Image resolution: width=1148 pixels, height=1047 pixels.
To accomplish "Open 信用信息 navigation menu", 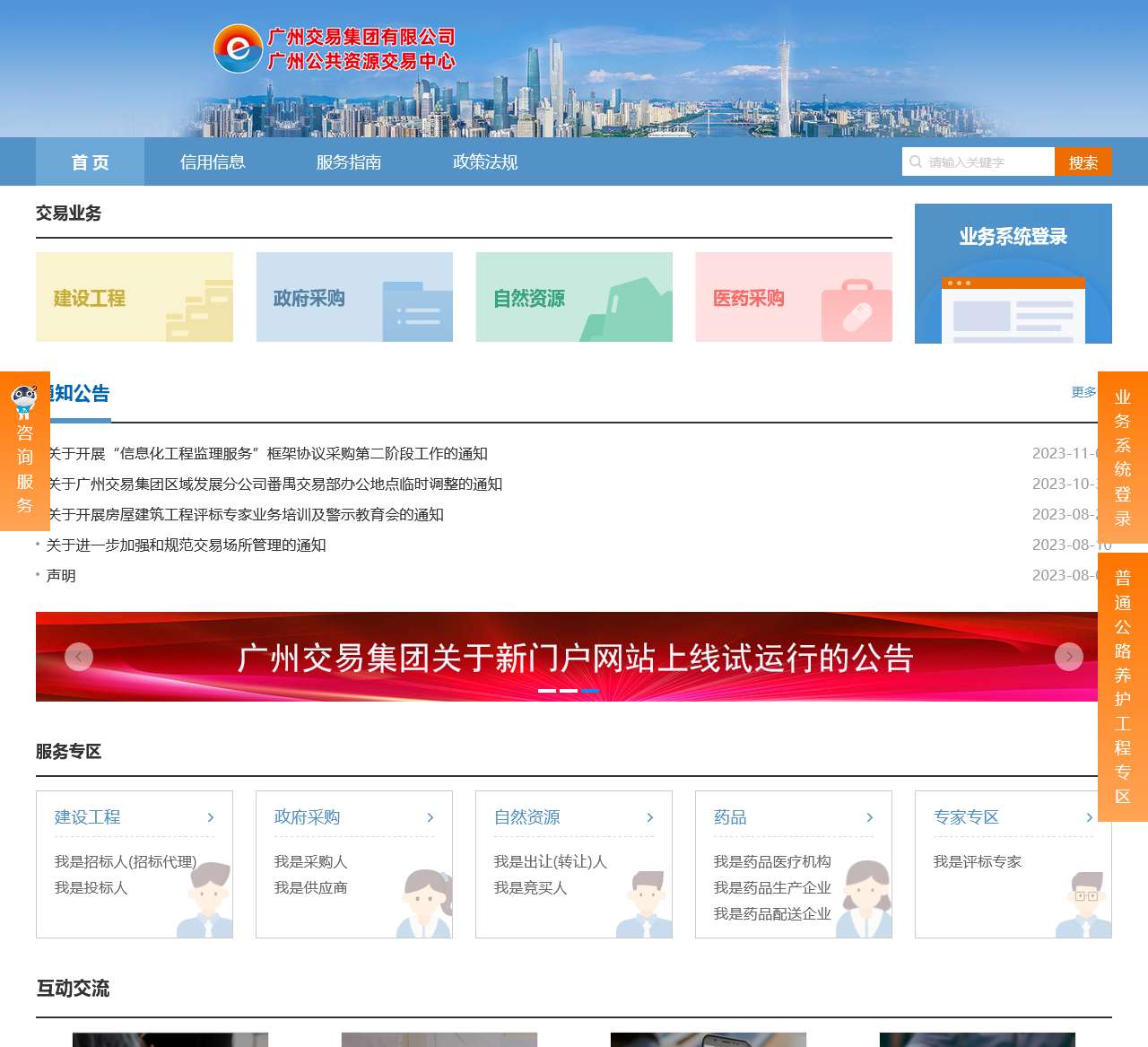I will [213, 161].
